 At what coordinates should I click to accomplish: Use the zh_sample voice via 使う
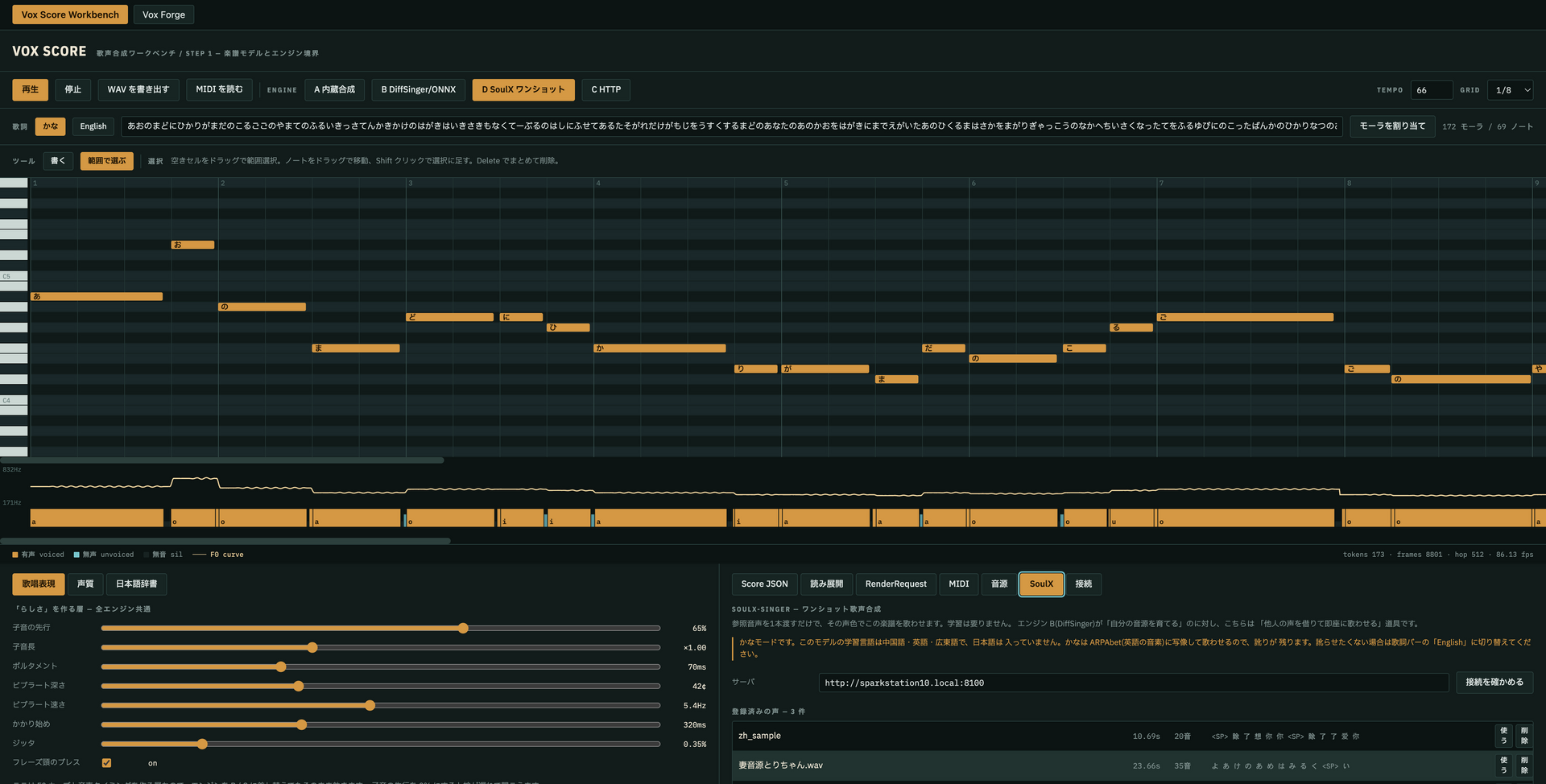tap(1503, 736)
